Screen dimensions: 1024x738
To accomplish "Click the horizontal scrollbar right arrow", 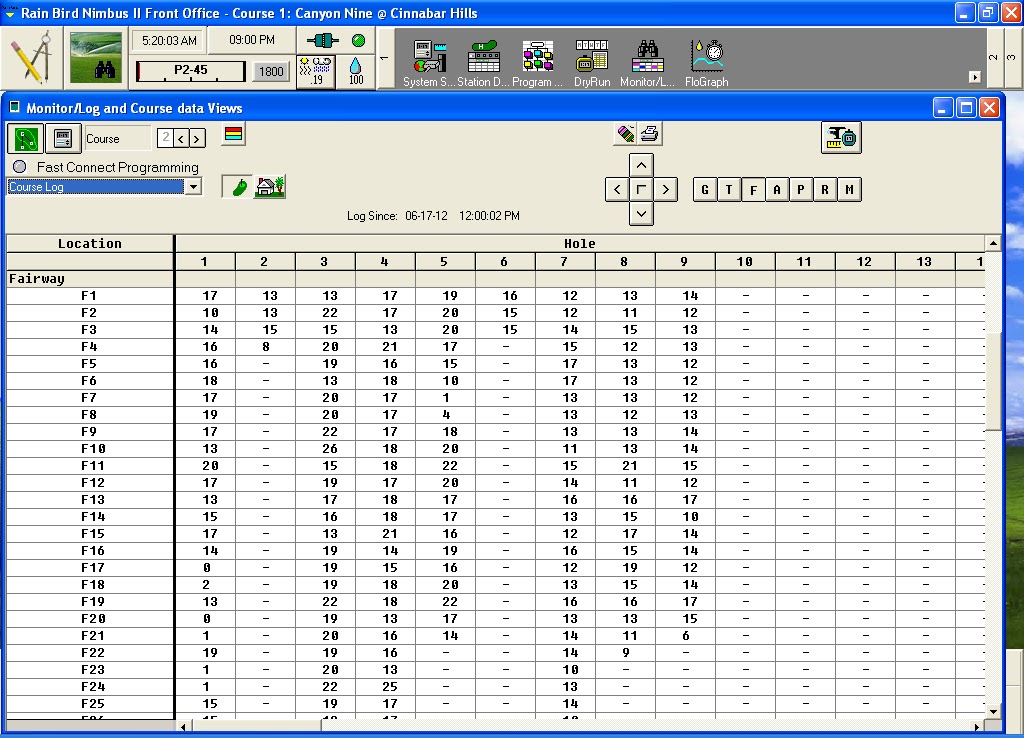I will pos(977,726).
